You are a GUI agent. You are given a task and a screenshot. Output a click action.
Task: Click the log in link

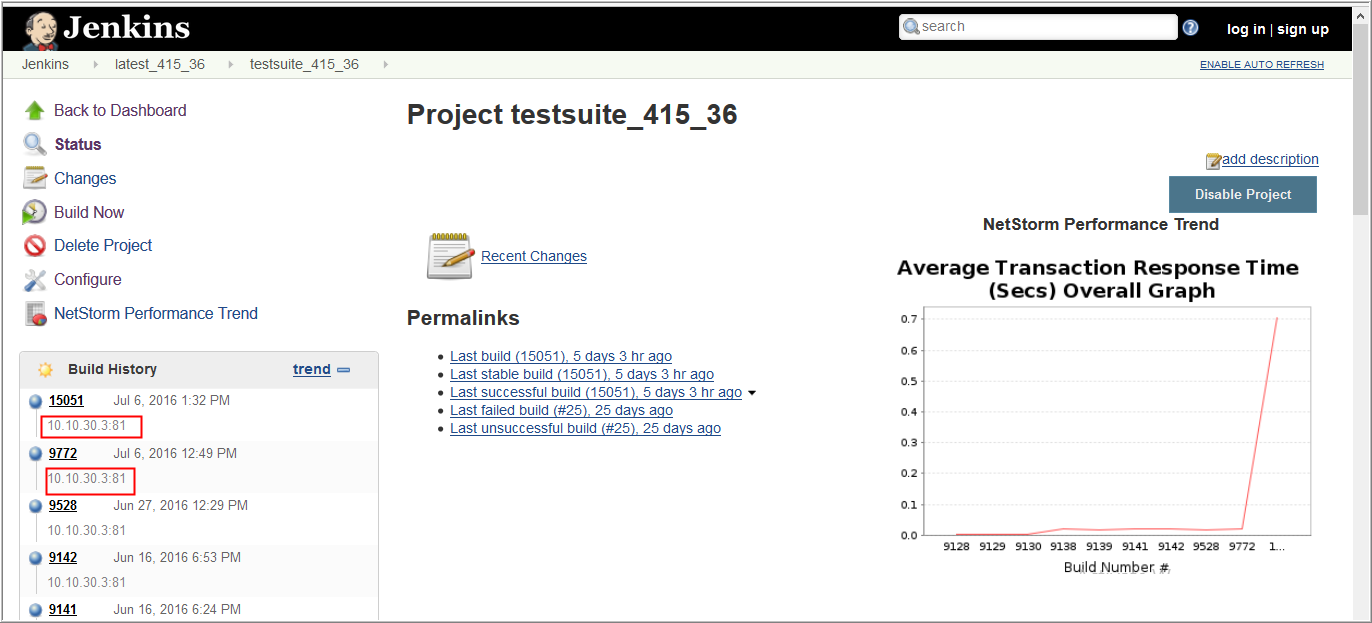pyautogui.click(x=1246, y=29)
